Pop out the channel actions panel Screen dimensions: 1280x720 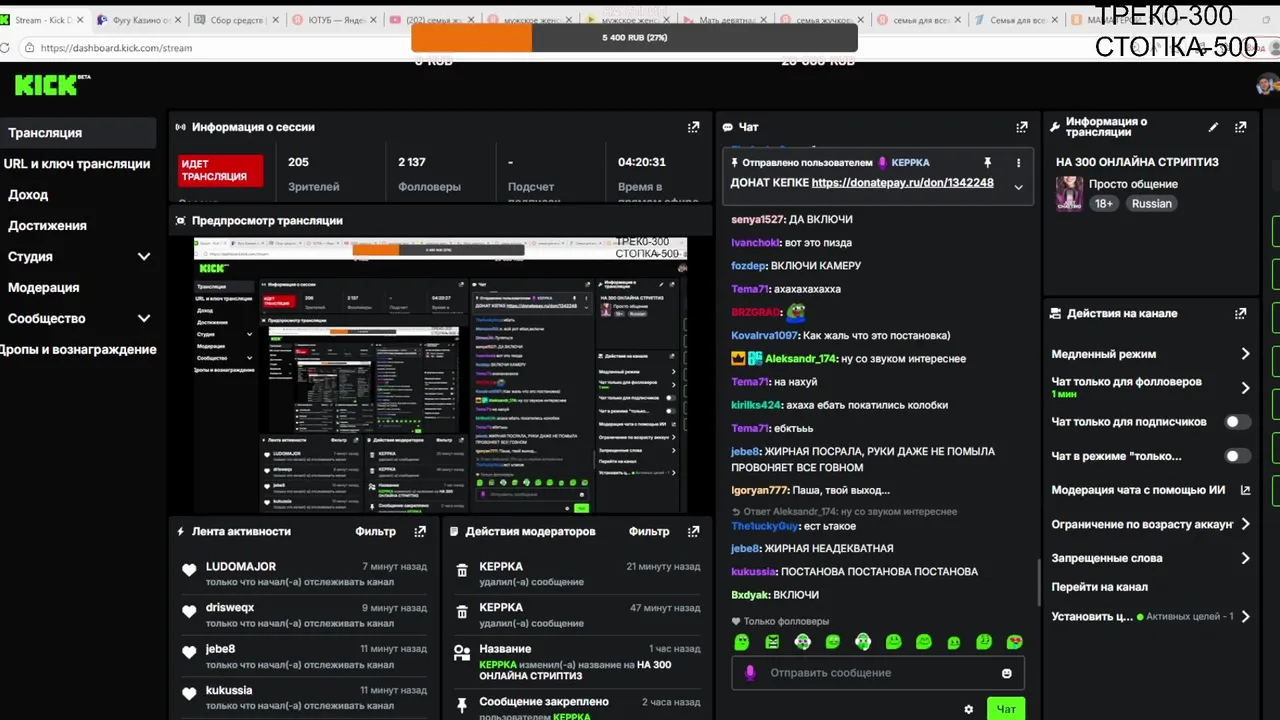pyautogui.click(x=1241, y=313)
